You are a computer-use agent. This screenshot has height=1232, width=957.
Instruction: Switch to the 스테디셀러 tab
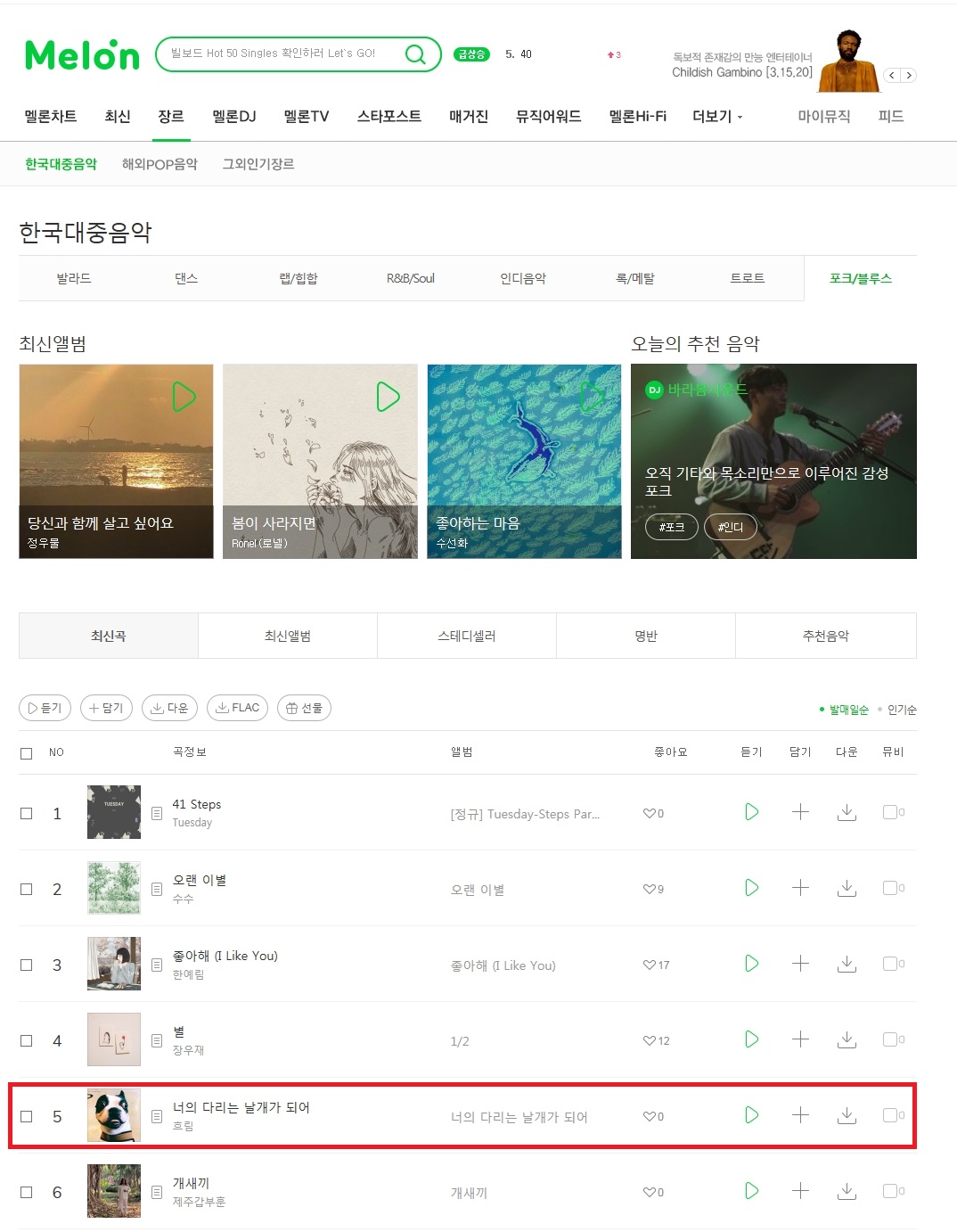[467, 636]
